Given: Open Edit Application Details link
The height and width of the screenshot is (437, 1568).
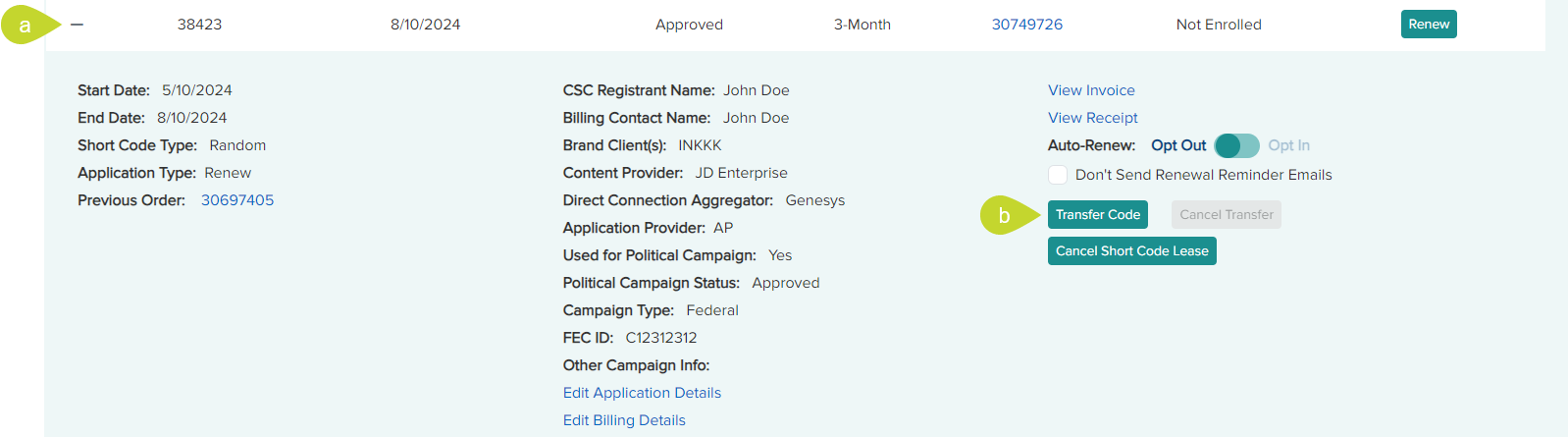Looking at the screenshot, I should [x=642, y=393].
